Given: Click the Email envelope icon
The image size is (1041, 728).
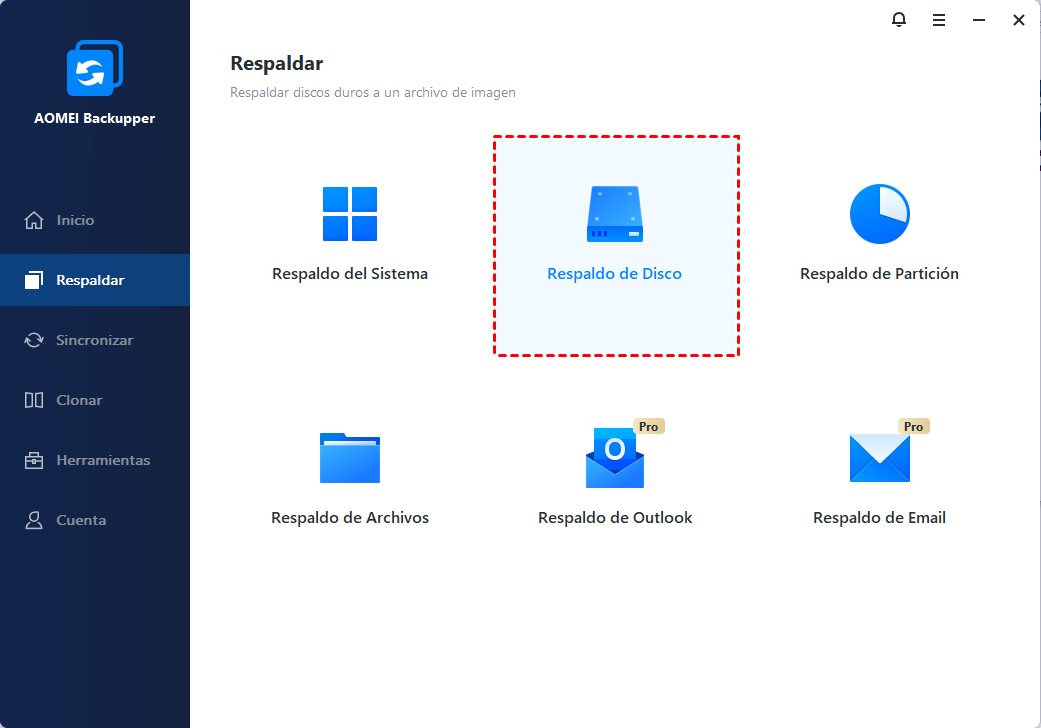Looking at the screenshot, I should [880, 458].
